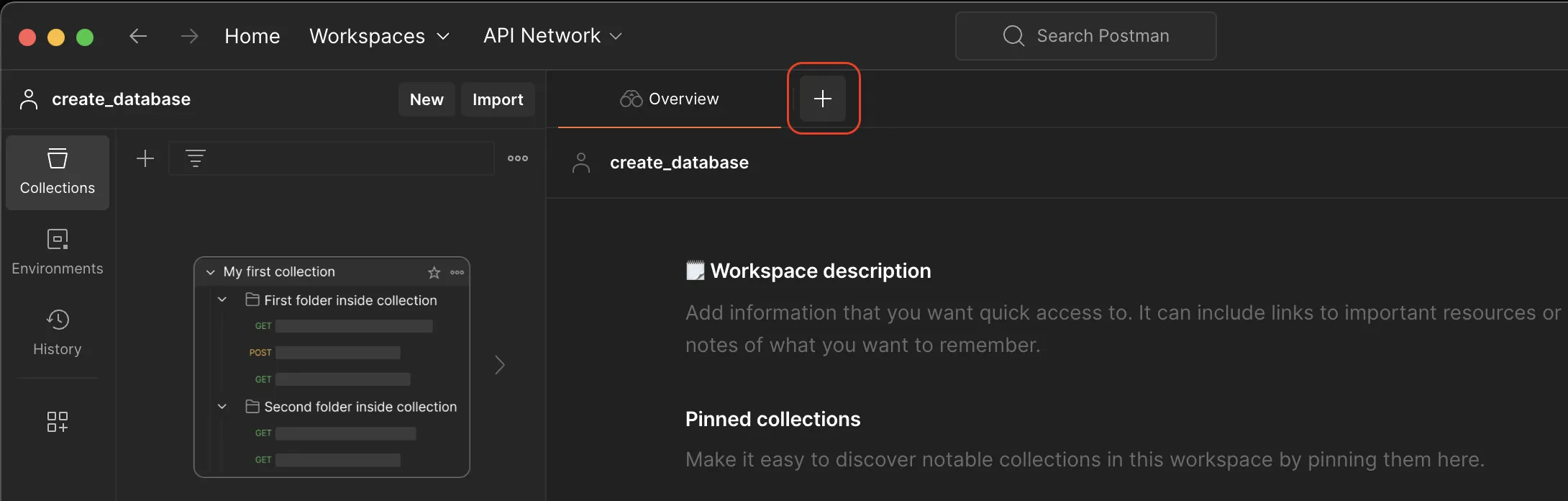Click the New button
1568x501 pixels.
[x=427, y=99]
